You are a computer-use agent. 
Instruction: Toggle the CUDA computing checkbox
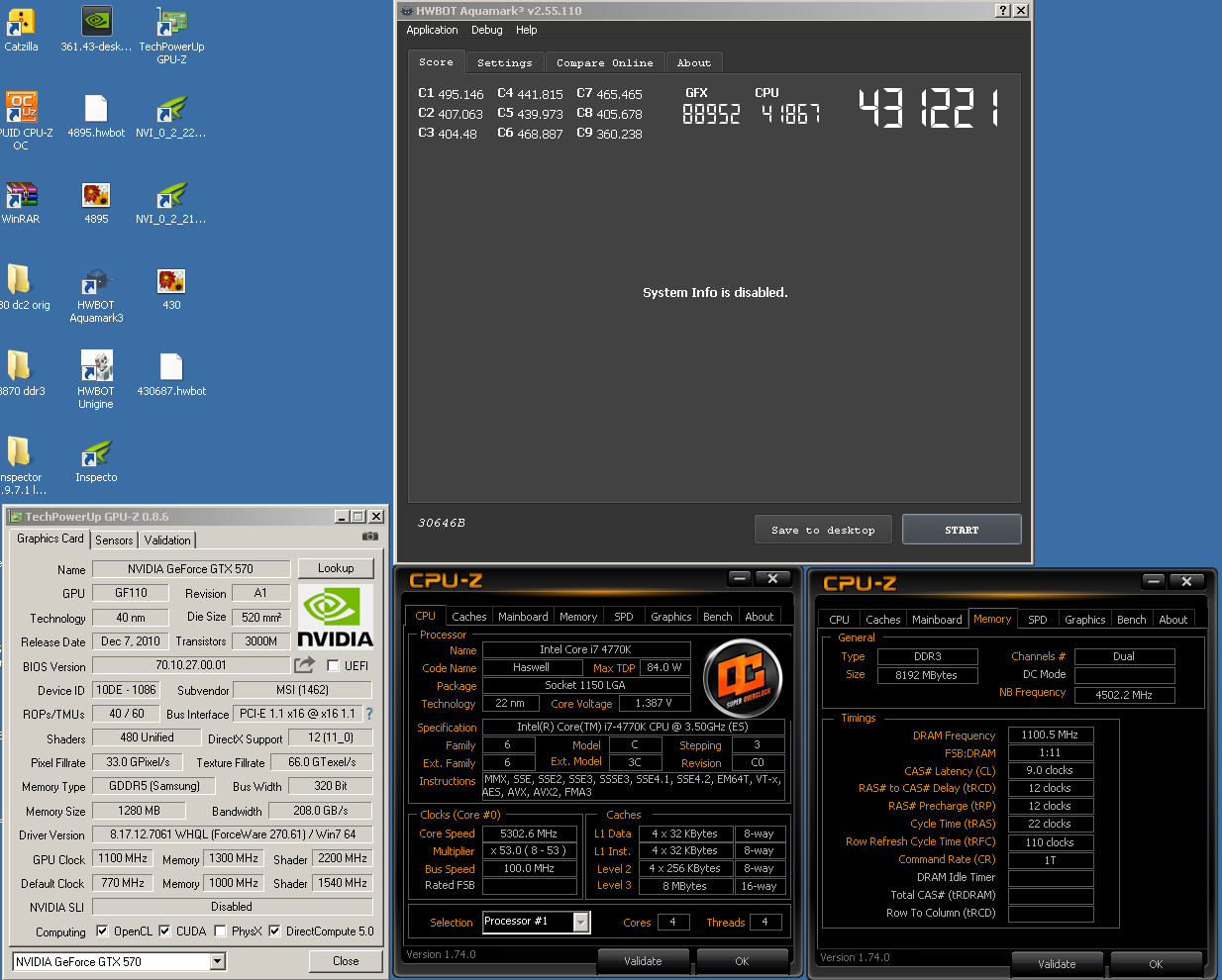[164, 931]
